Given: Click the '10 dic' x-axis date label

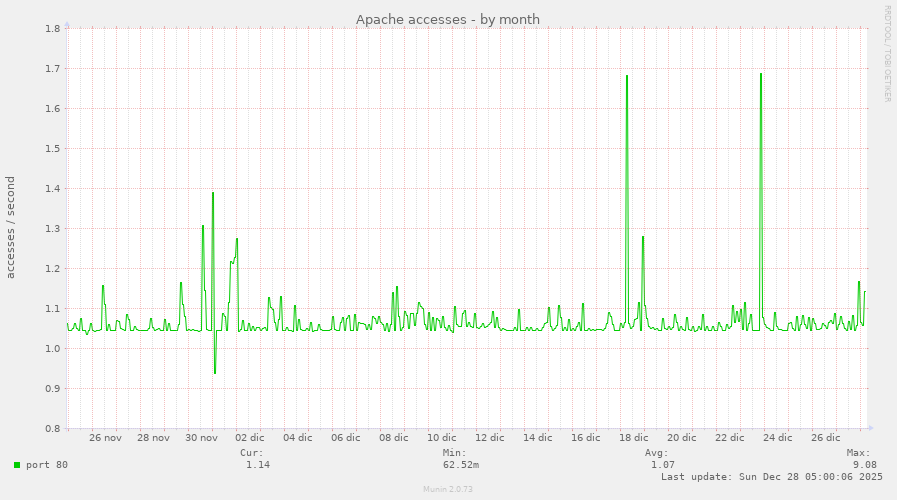Looking at the screenshot, I should coord(442,438).
